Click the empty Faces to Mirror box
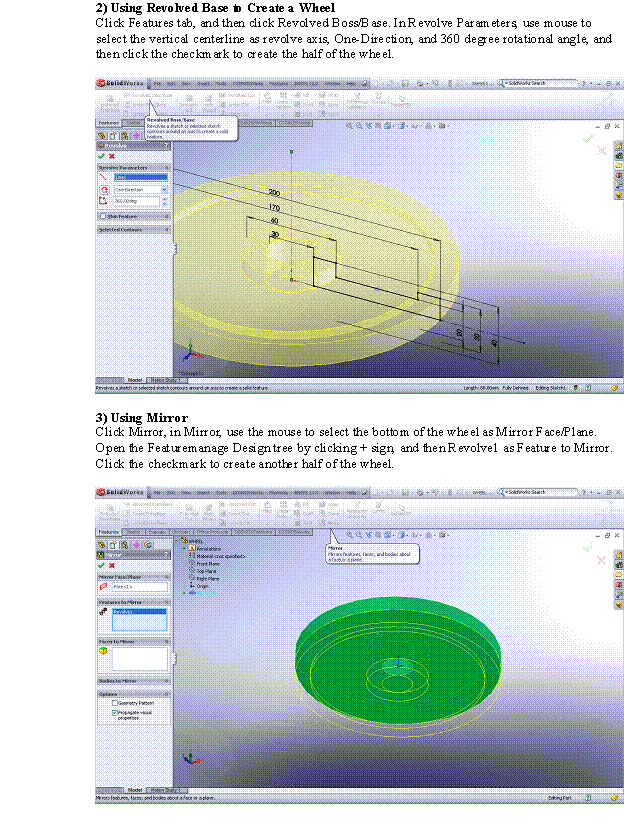Image resolution: width=624 pixels, height=818 pixels. click(x=139, y=658)
